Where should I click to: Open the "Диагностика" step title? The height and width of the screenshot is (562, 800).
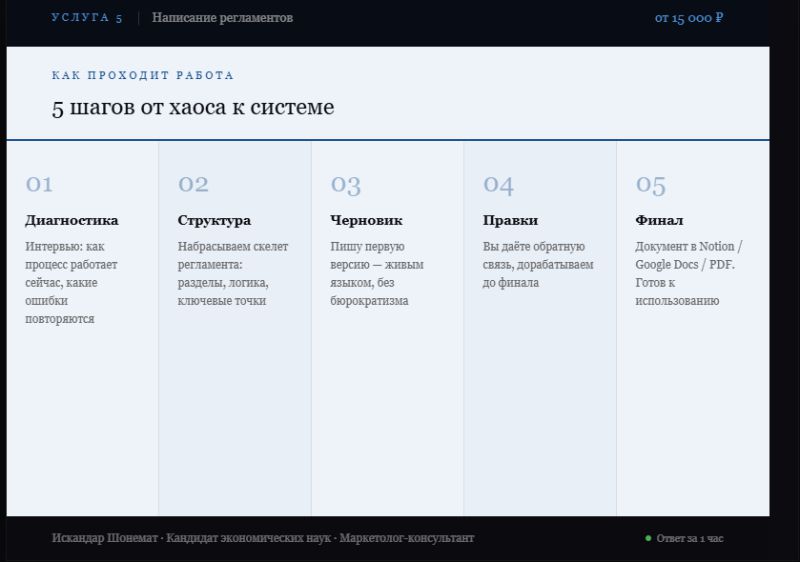point(71,220)
